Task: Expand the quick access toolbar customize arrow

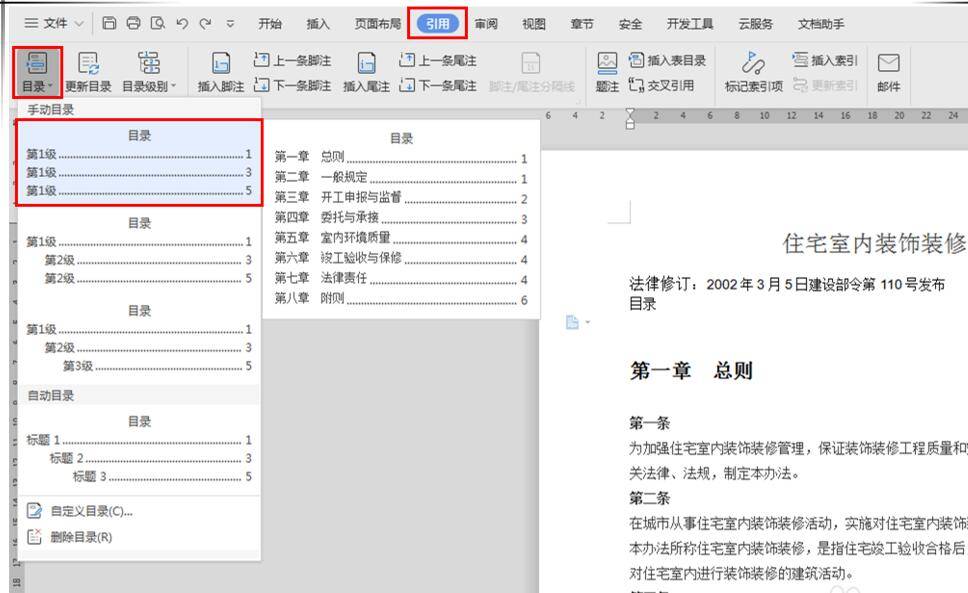Action: tap(231, 23)
